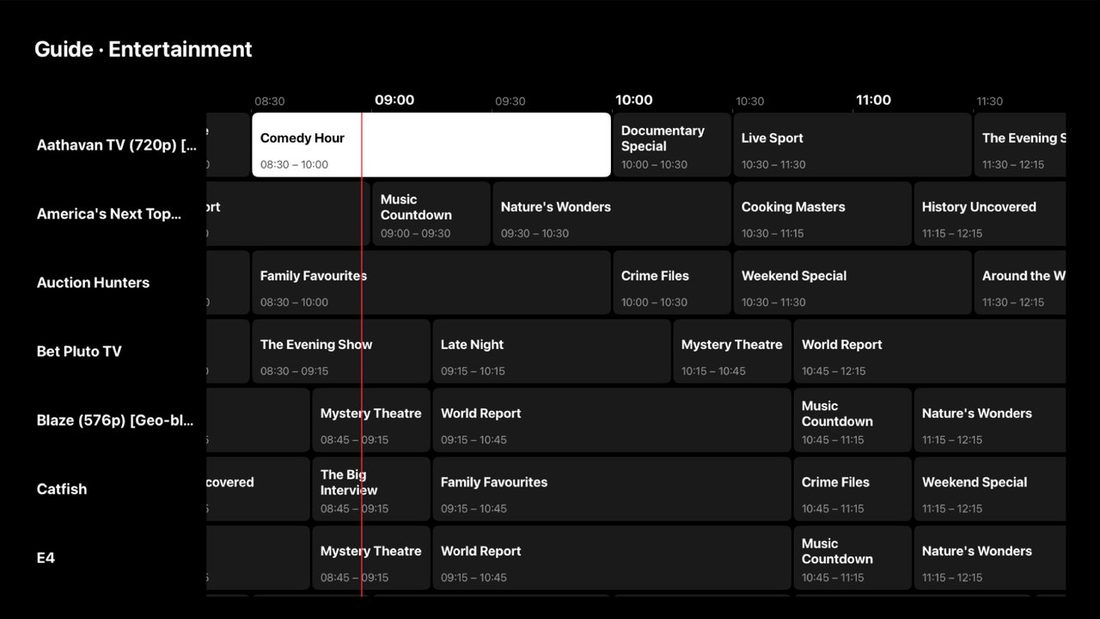The height and width of the screenshot is (619, 1100).
Task: Choose the Blaze (576p) channel
Action: tap(114, 420)
